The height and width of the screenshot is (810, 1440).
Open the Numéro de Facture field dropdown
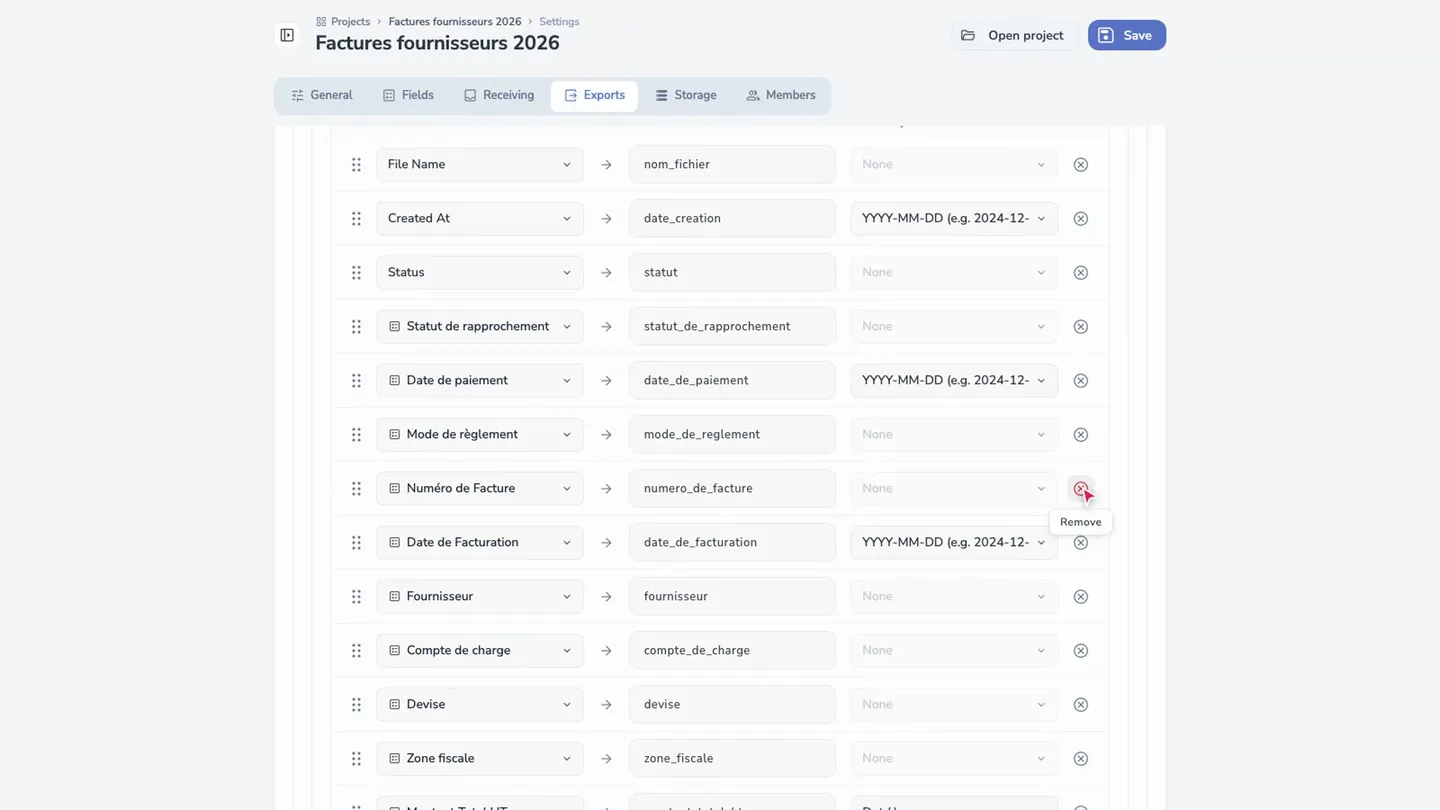click(480, 488)
